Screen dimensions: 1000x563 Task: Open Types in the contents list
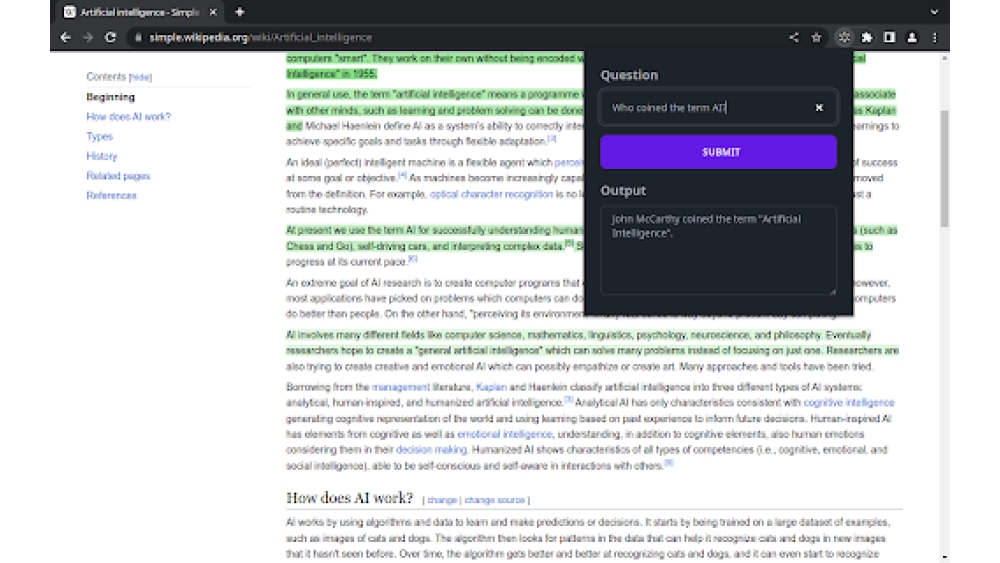click(99, 136)
